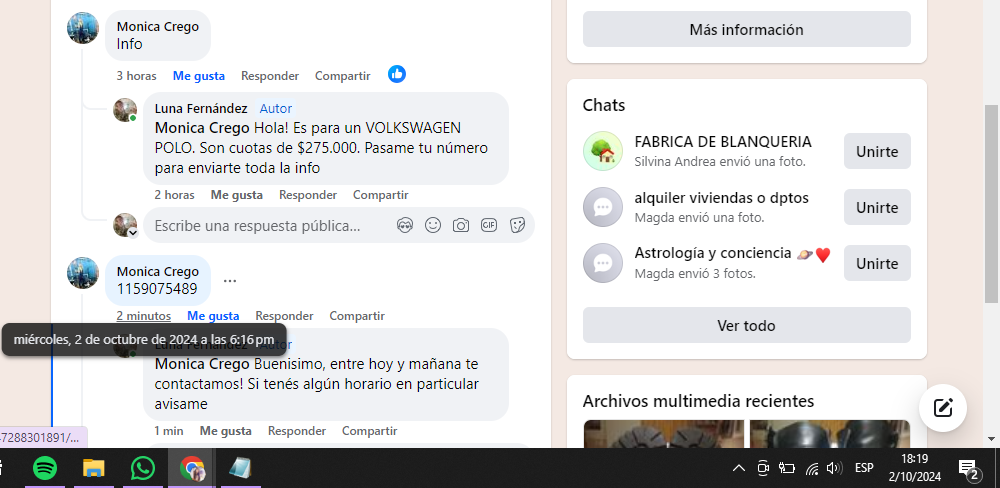Open the emoji picker in reply box
The width and height of the screenshot is (1000, 488).
tap(433, 225)
